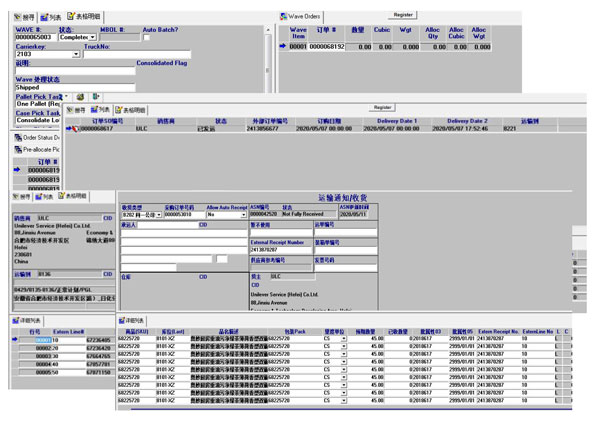The image size is (600, 423).
Task: Click the money icon in small toolbar
Action: (x=80, y=97)
